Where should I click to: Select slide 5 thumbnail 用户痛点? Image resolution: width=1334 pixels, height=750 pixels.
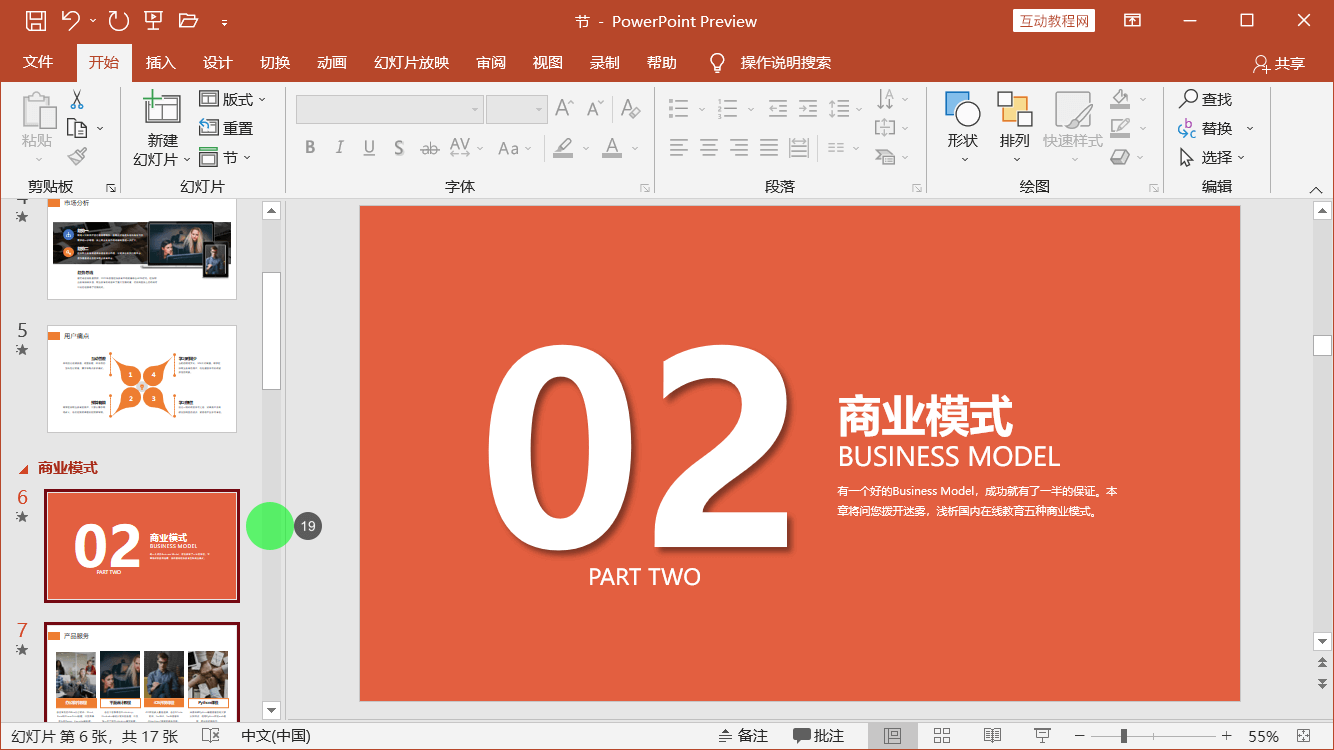coord(142,379)
